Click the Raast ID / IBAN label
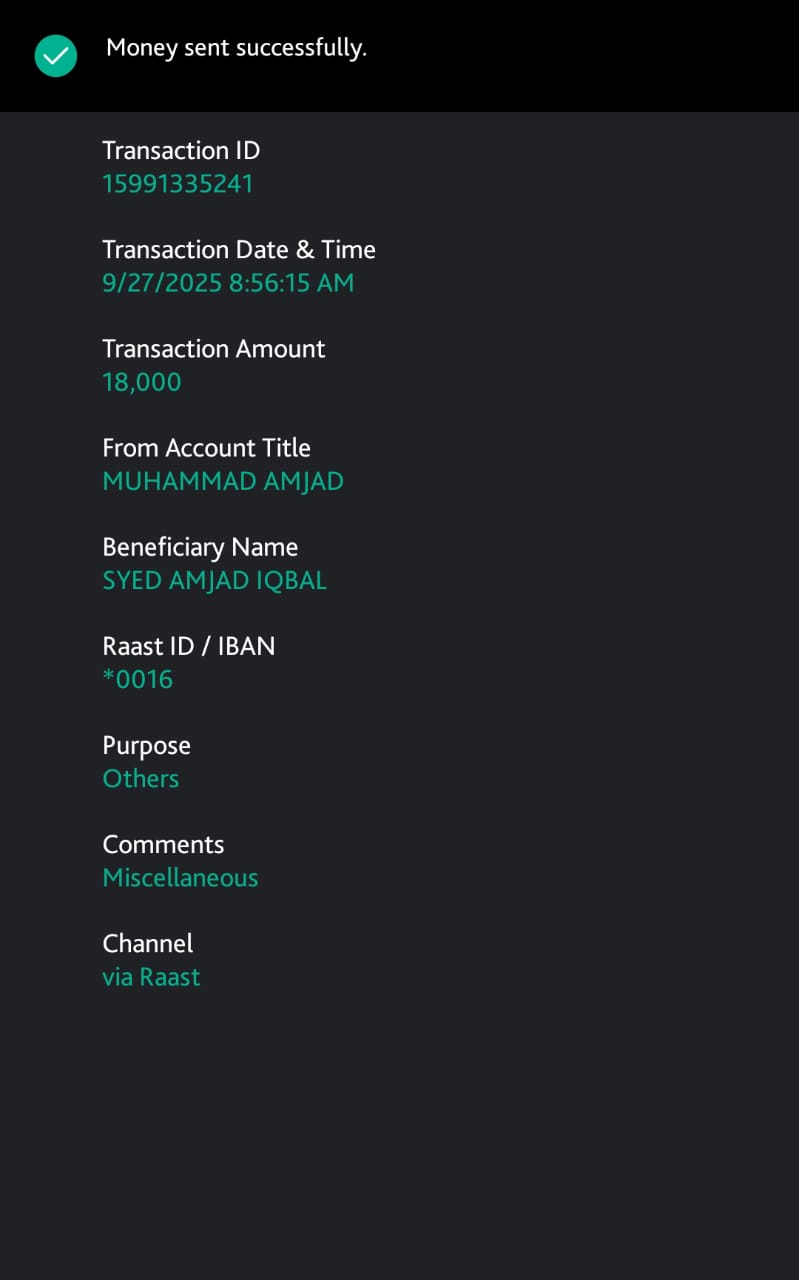 [189, 646]
